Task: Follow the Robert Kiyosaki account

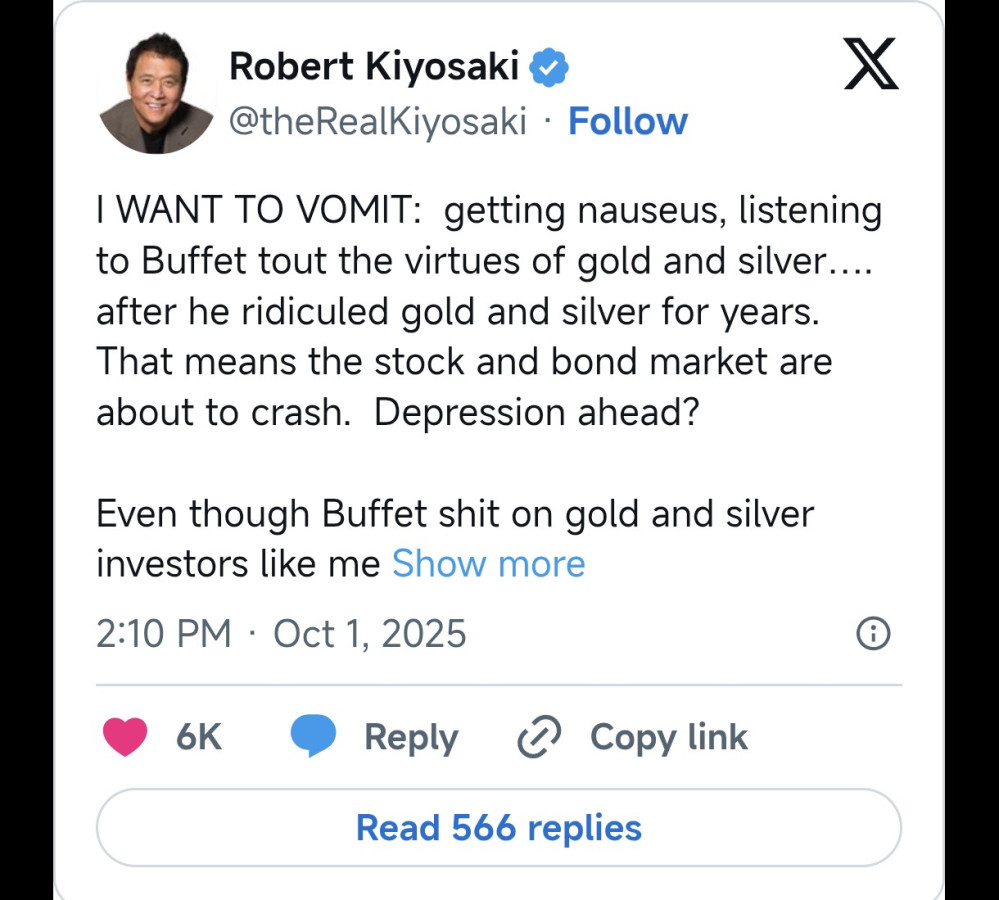Action: tap(627, 122)
